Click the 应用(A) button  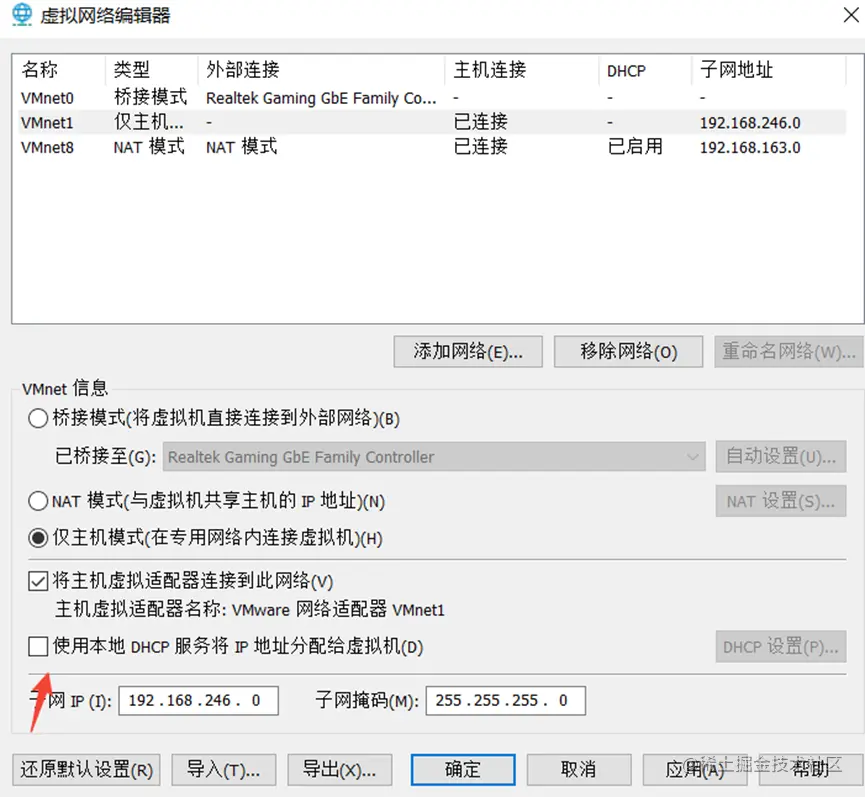coord(695,769)
